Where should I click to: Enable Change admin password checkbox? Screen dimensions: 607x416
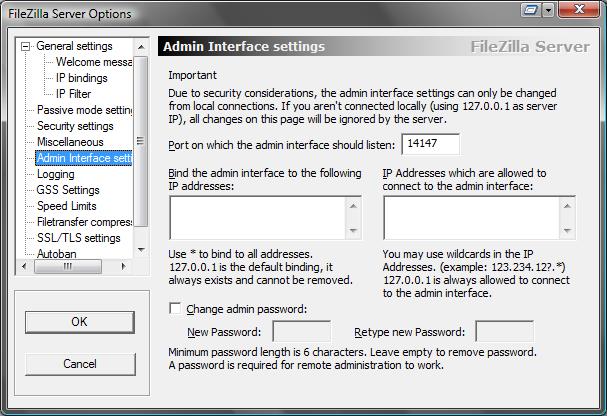[x=176, y=309]
